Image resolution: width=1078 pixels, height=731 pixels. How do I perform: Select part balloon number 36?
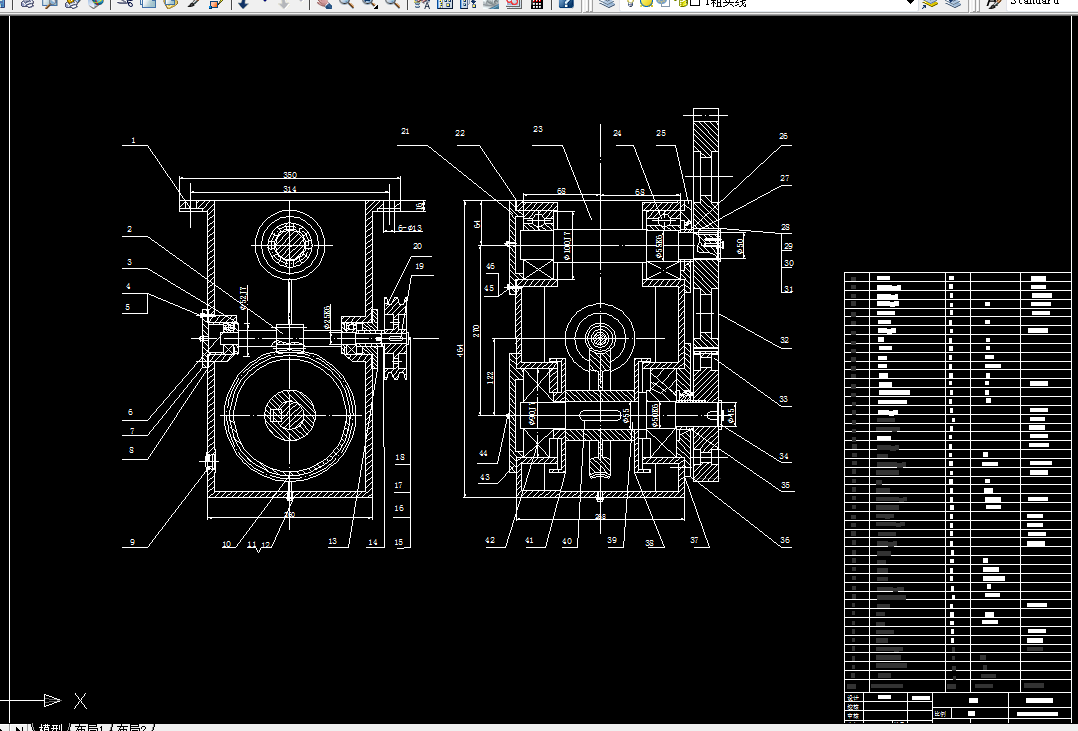point(784,541)
